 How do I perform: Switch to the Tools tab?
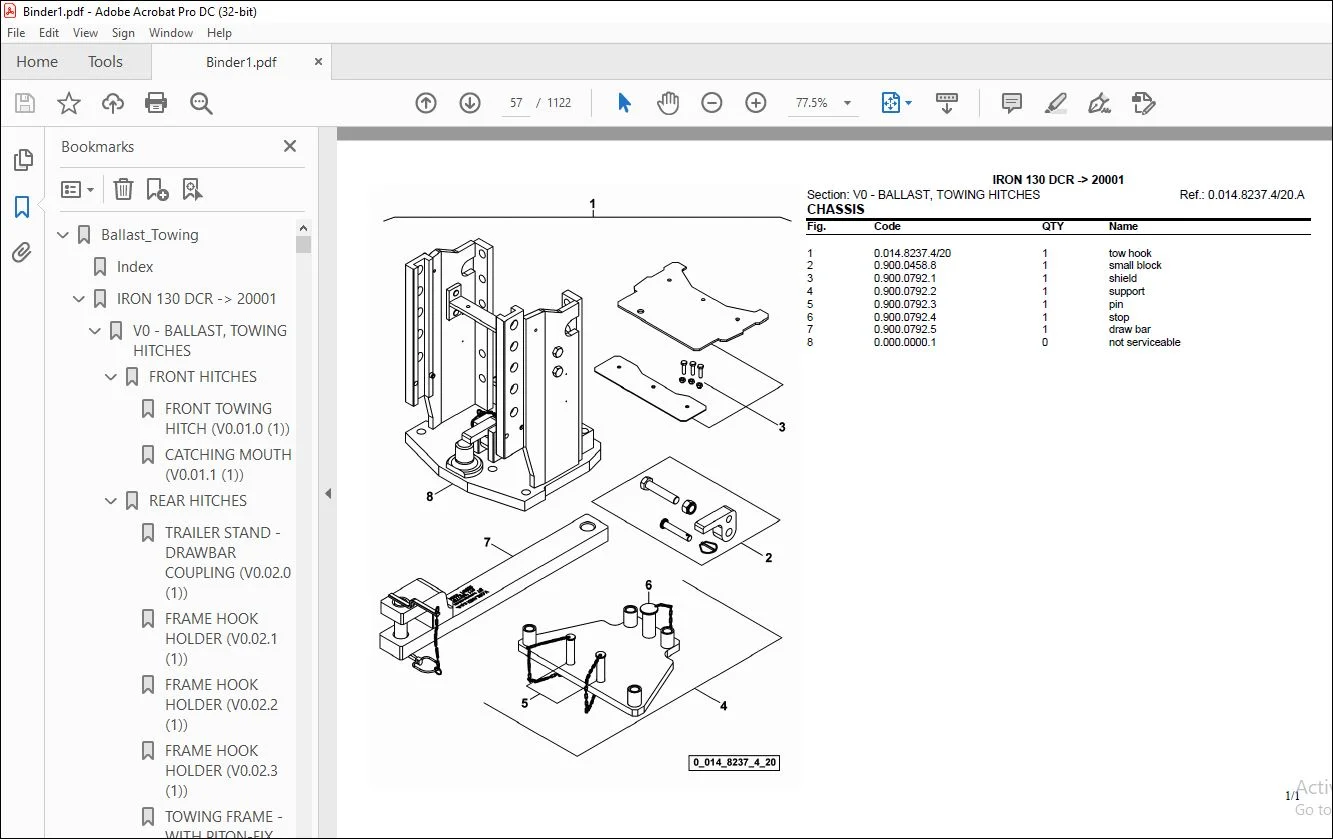105,62
